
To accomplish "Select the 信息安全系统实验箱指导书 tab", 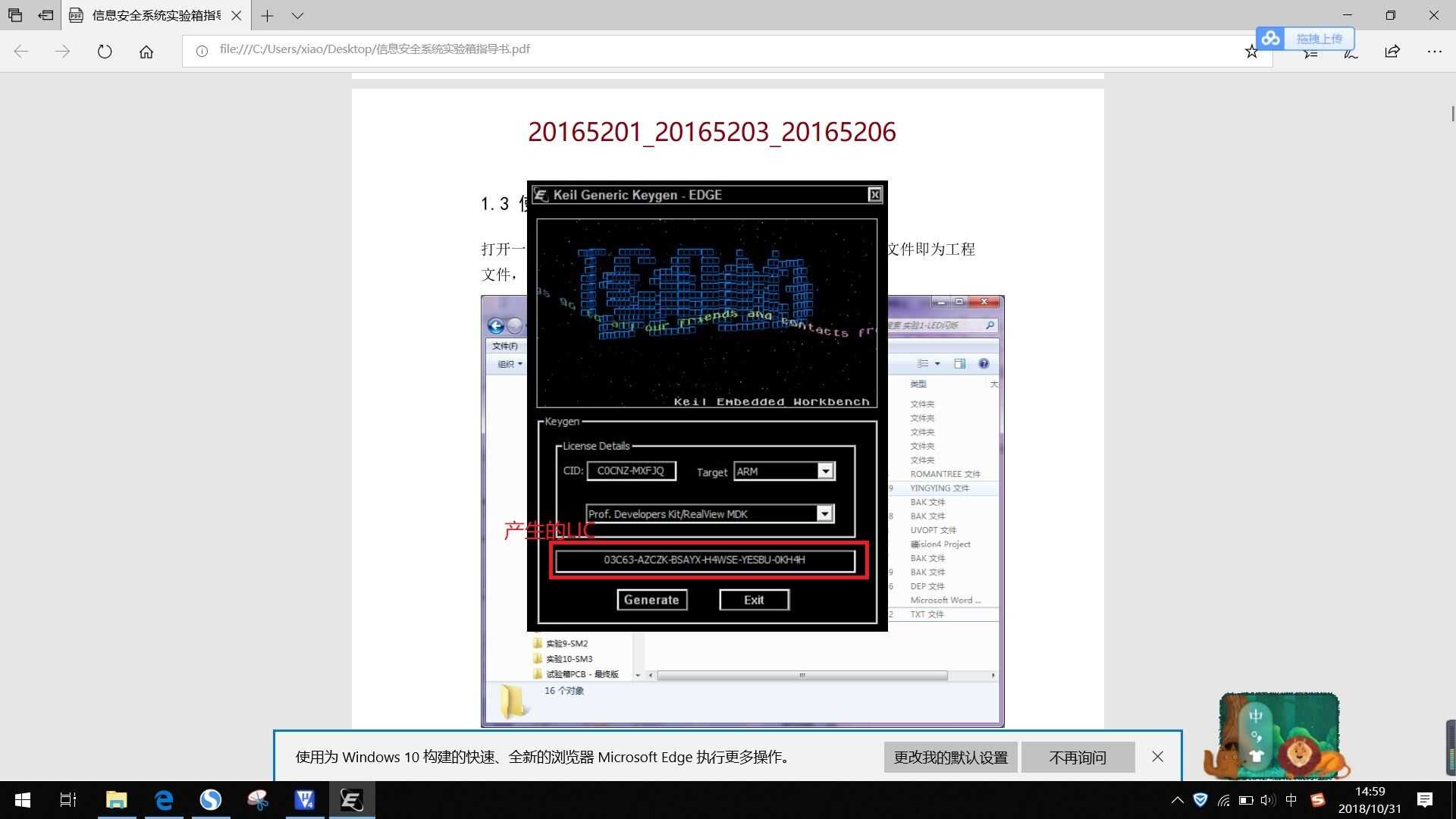I will (x=155, y=15).
